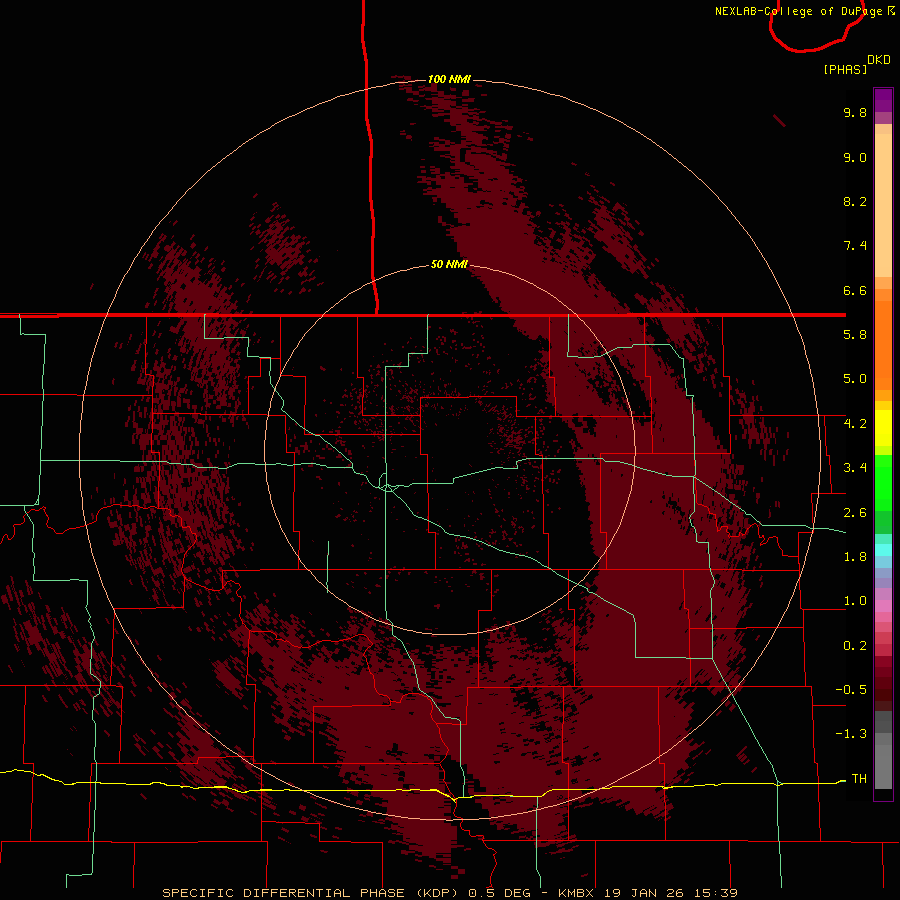Image resolution: width=900 pixels, height=900 pixels.
Task: Click the 5.8 color scale value
Action: [x=855, y=335]
